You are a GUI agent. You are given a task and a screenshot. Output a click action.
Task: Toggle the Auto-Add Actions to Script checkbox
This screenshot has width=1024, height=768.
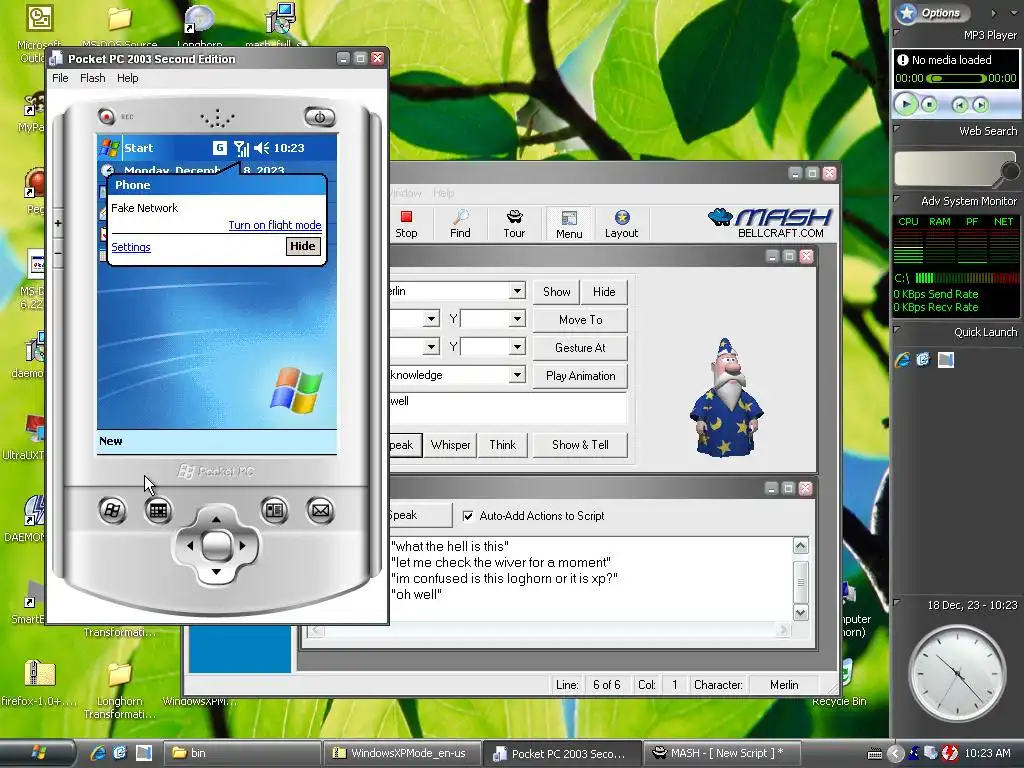click(x=468, y=516)
